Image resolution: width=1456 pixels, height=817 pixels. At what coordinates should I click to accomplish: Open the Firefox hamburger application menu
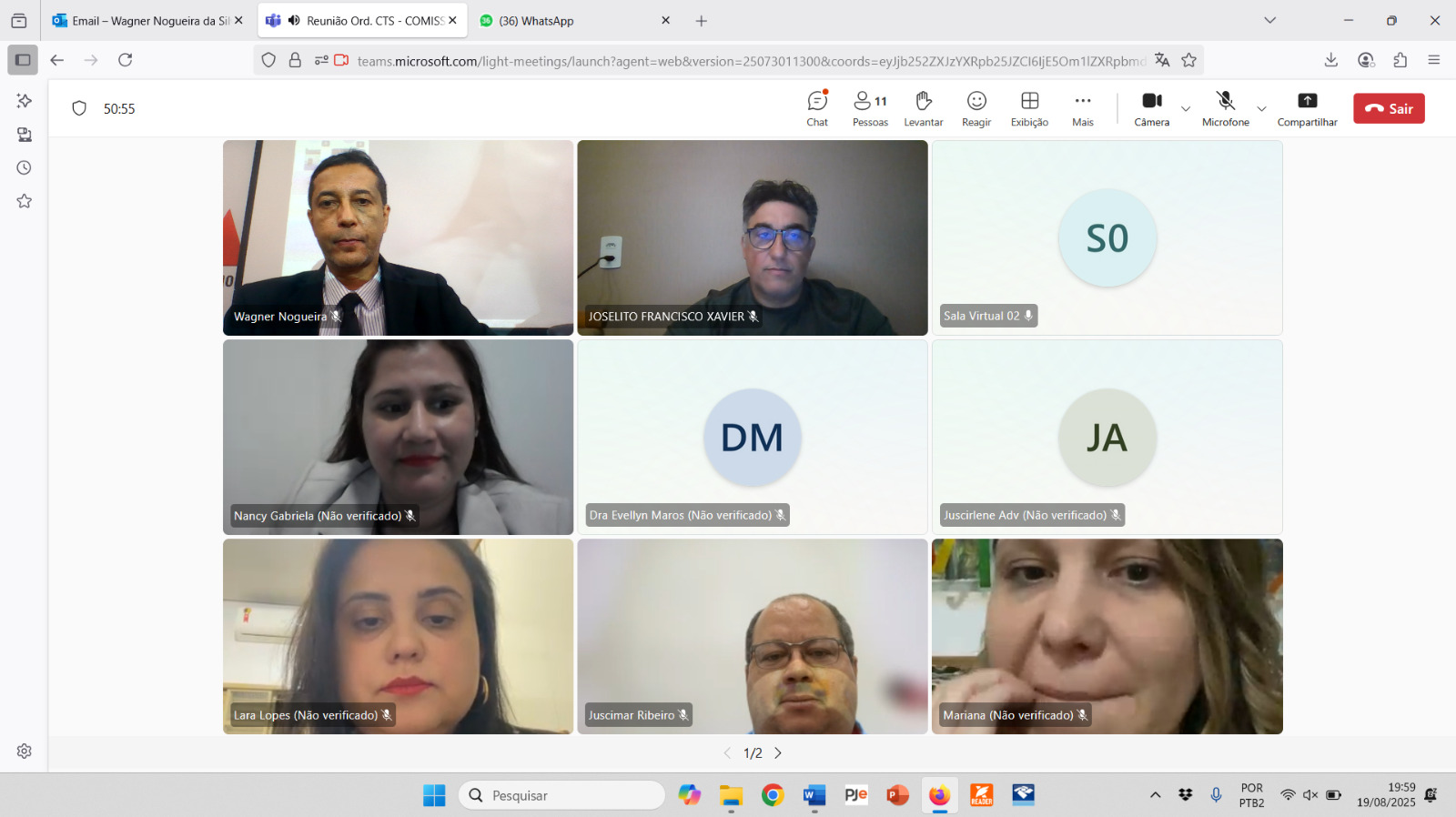coord(1434,60)
